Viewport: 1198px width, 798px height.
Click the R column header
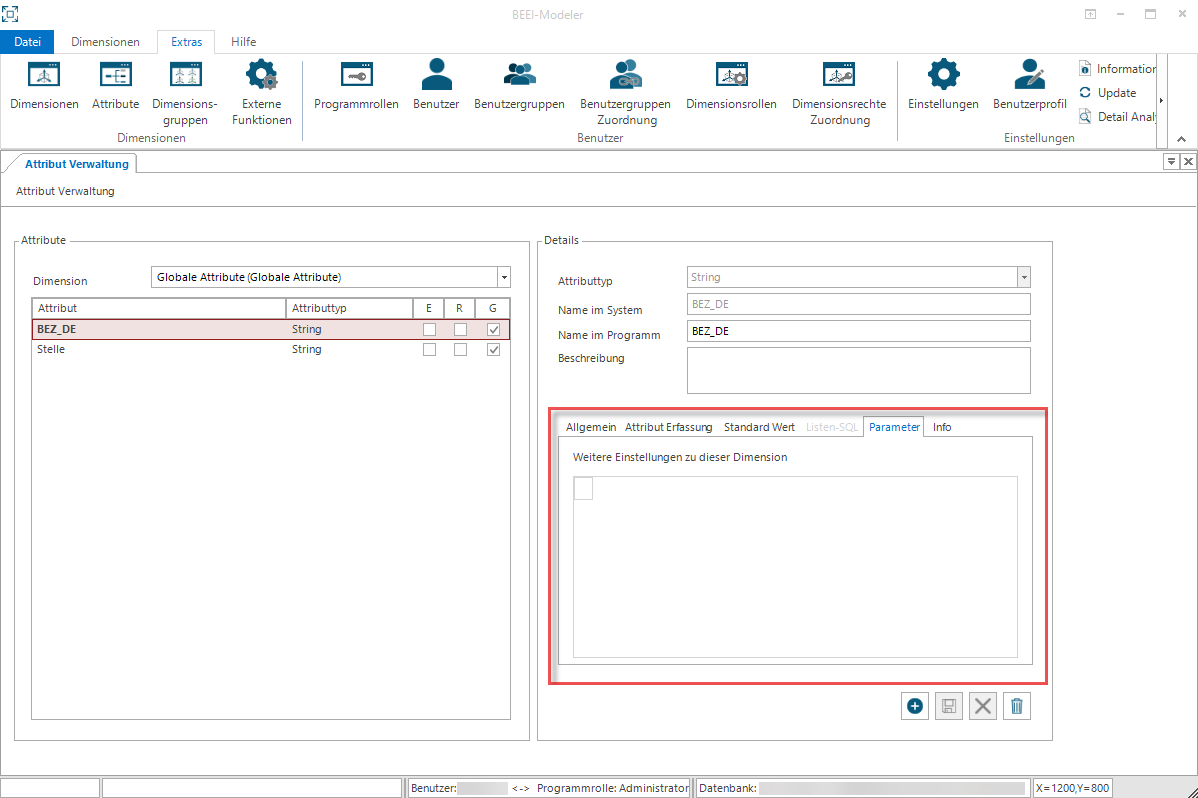459,308
